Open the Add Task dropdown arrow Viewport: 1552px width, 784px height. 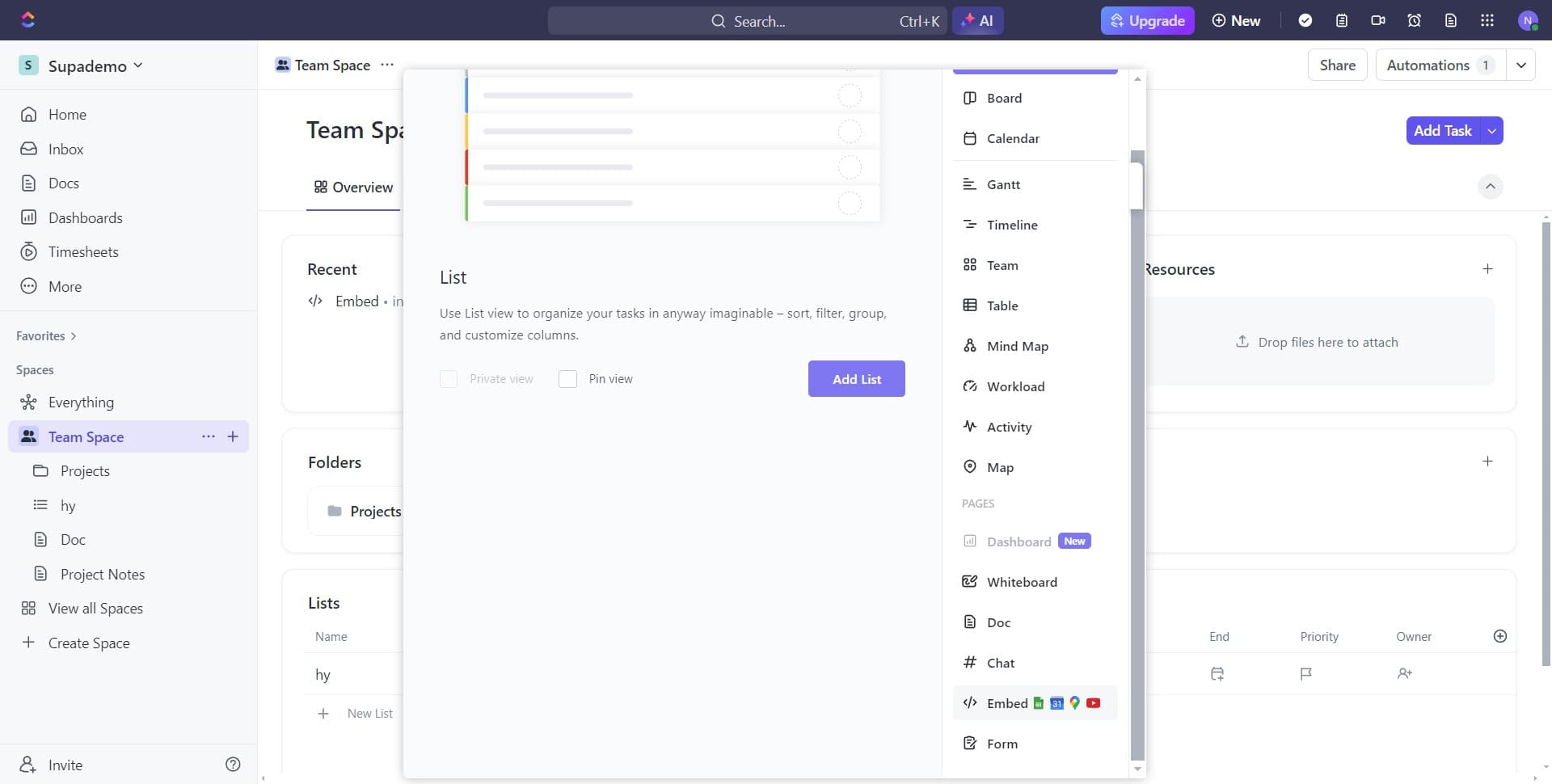[x=1491, y=131]
